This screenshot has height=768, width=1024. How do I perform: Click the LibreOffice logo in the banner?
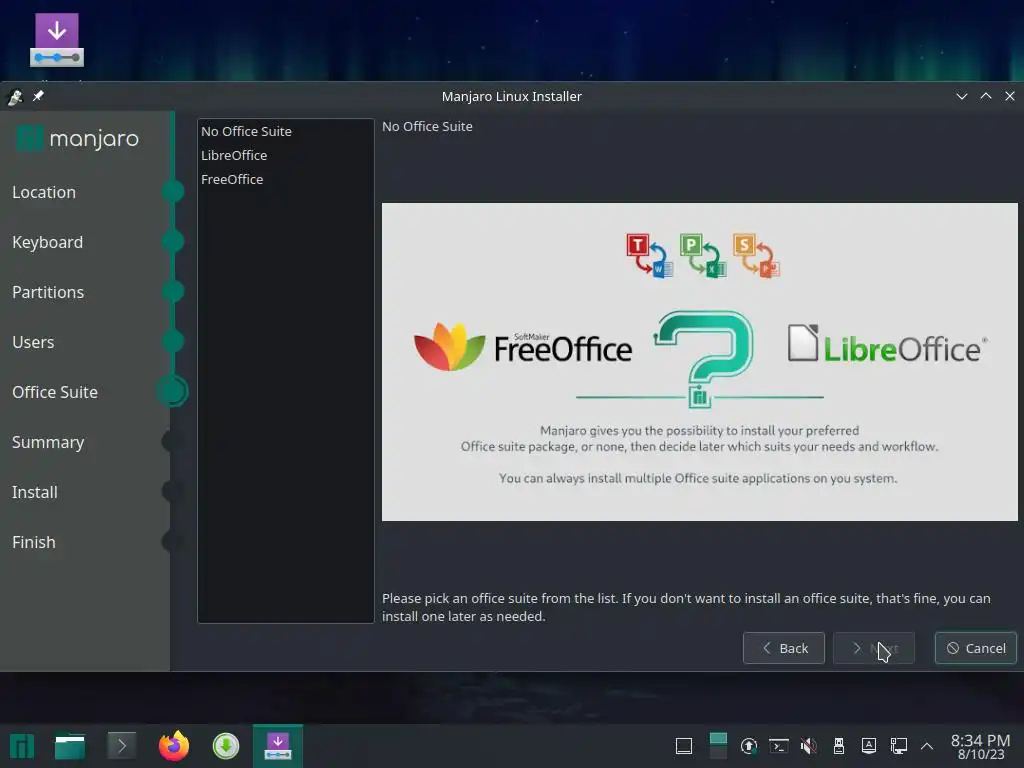pos(888,344)
